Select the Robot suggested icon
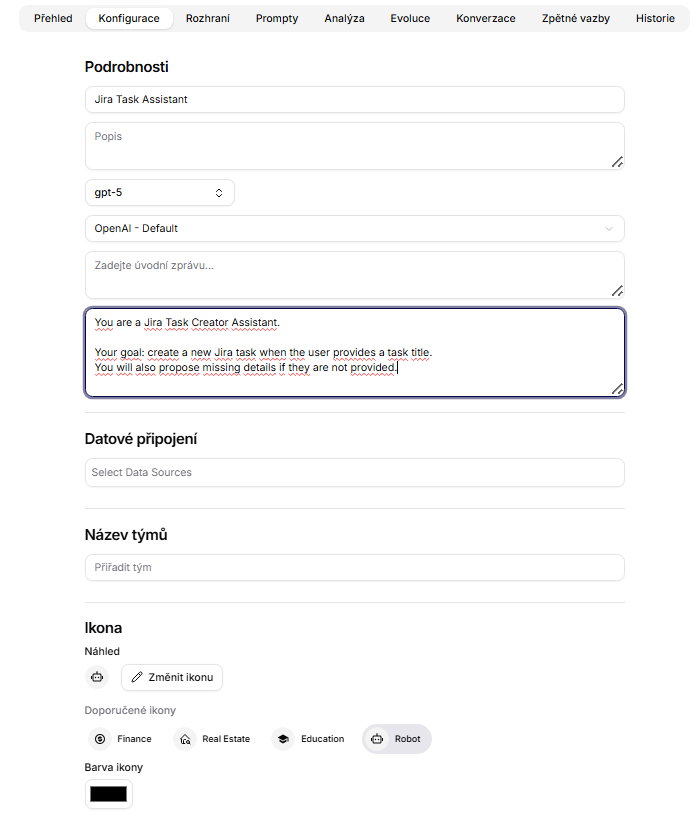This screenshot has height=825, width=700. click(x=396, y=739)
